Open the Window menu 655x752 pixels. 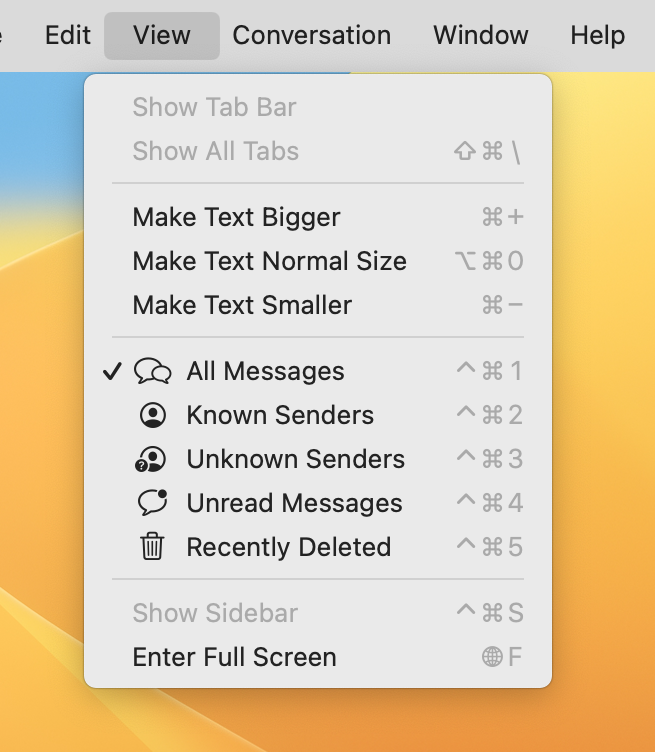pyautogui.click(x=481, y=35)
